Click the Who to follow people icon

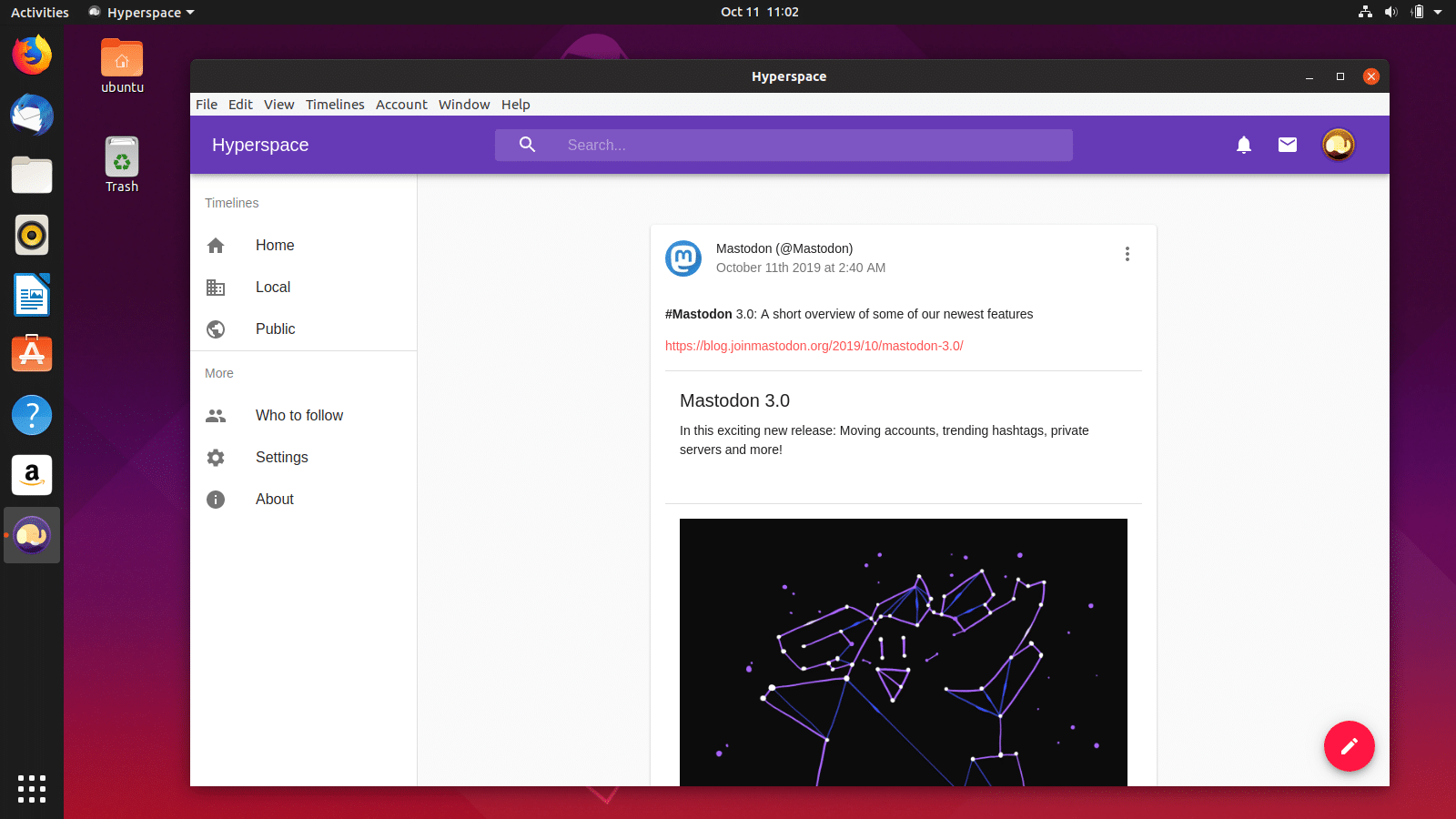(x=216, y=416)
